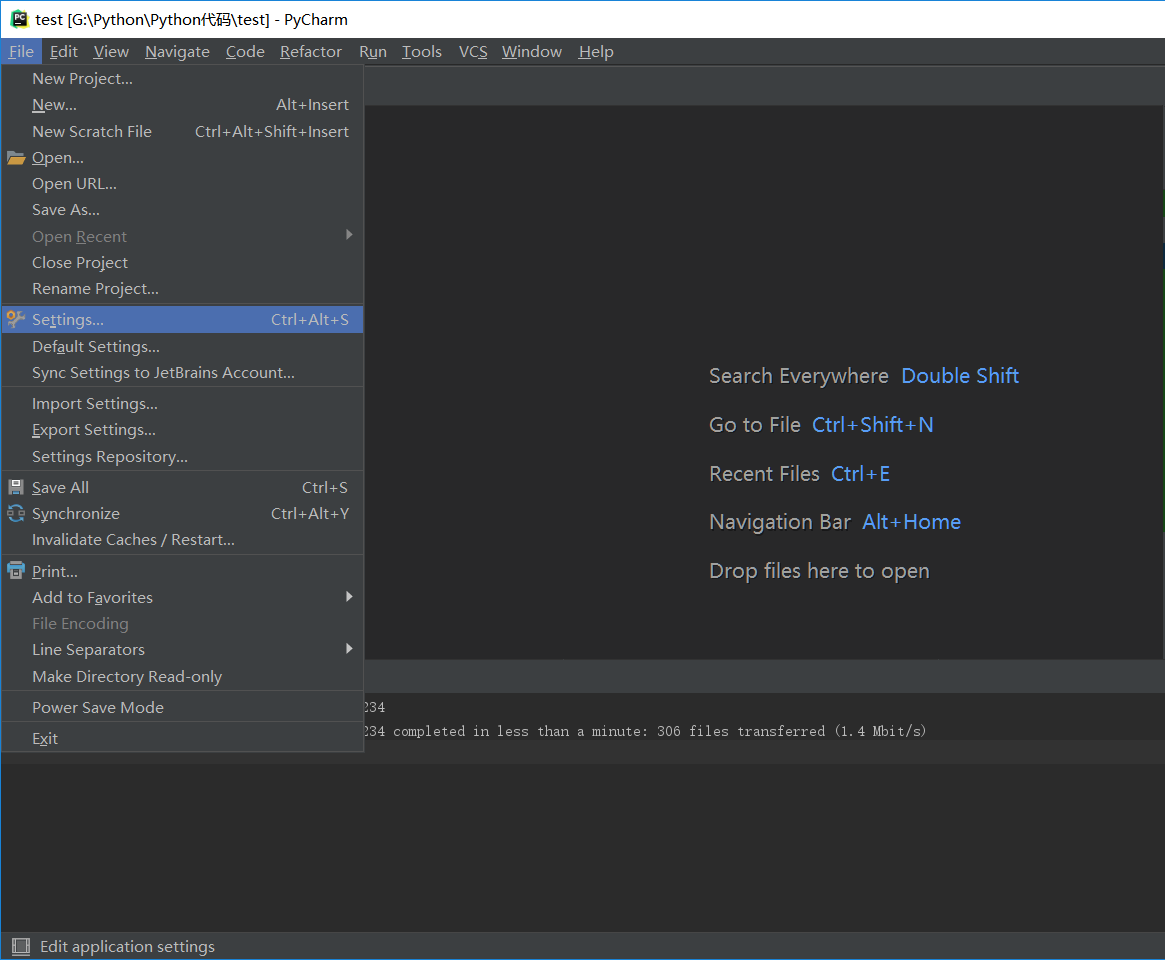Open the Help menu

coord(596,51)
